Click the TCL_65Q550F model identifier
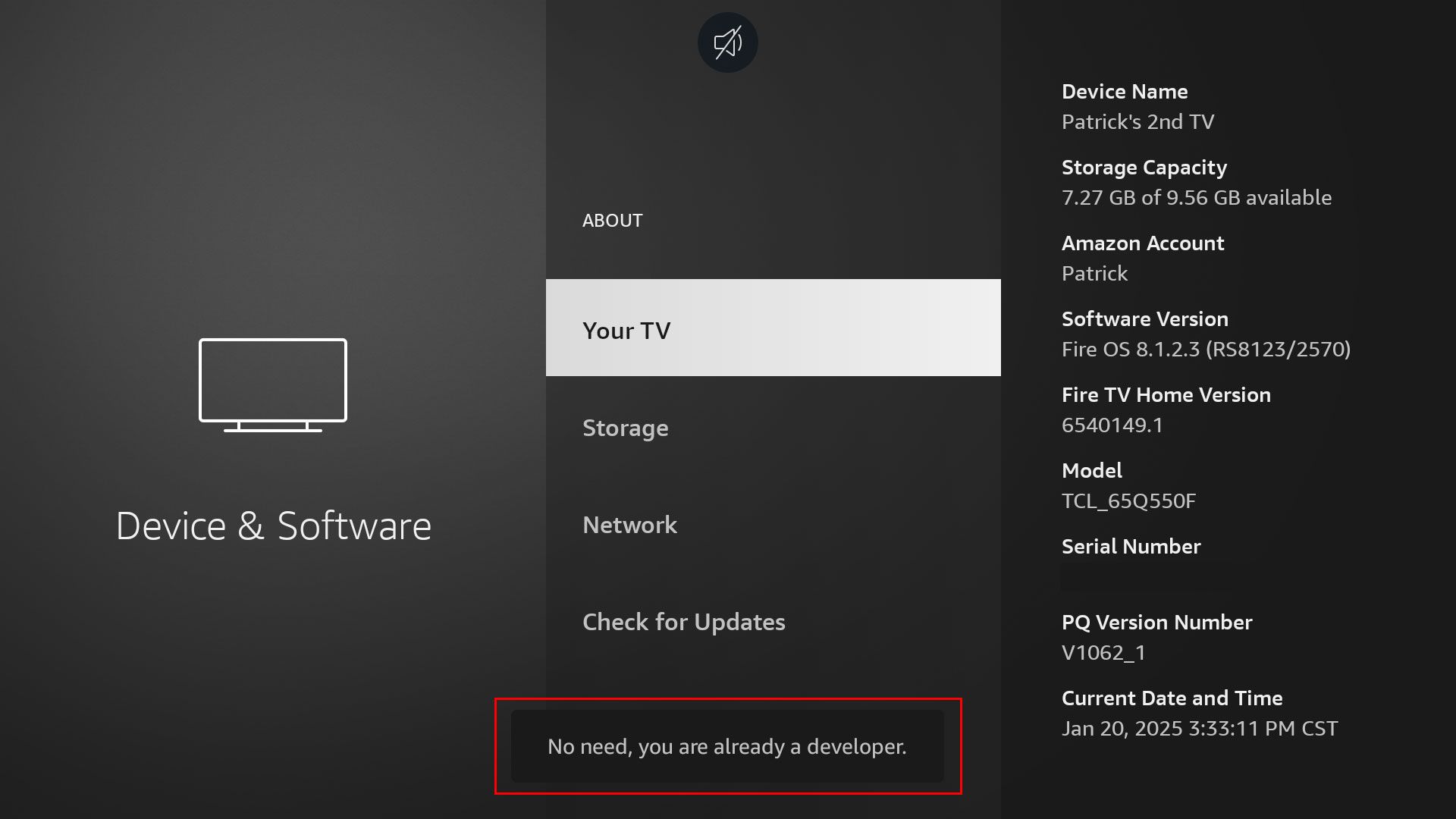This screenshot has width=1456, height=819. [x=1128, y=501]
